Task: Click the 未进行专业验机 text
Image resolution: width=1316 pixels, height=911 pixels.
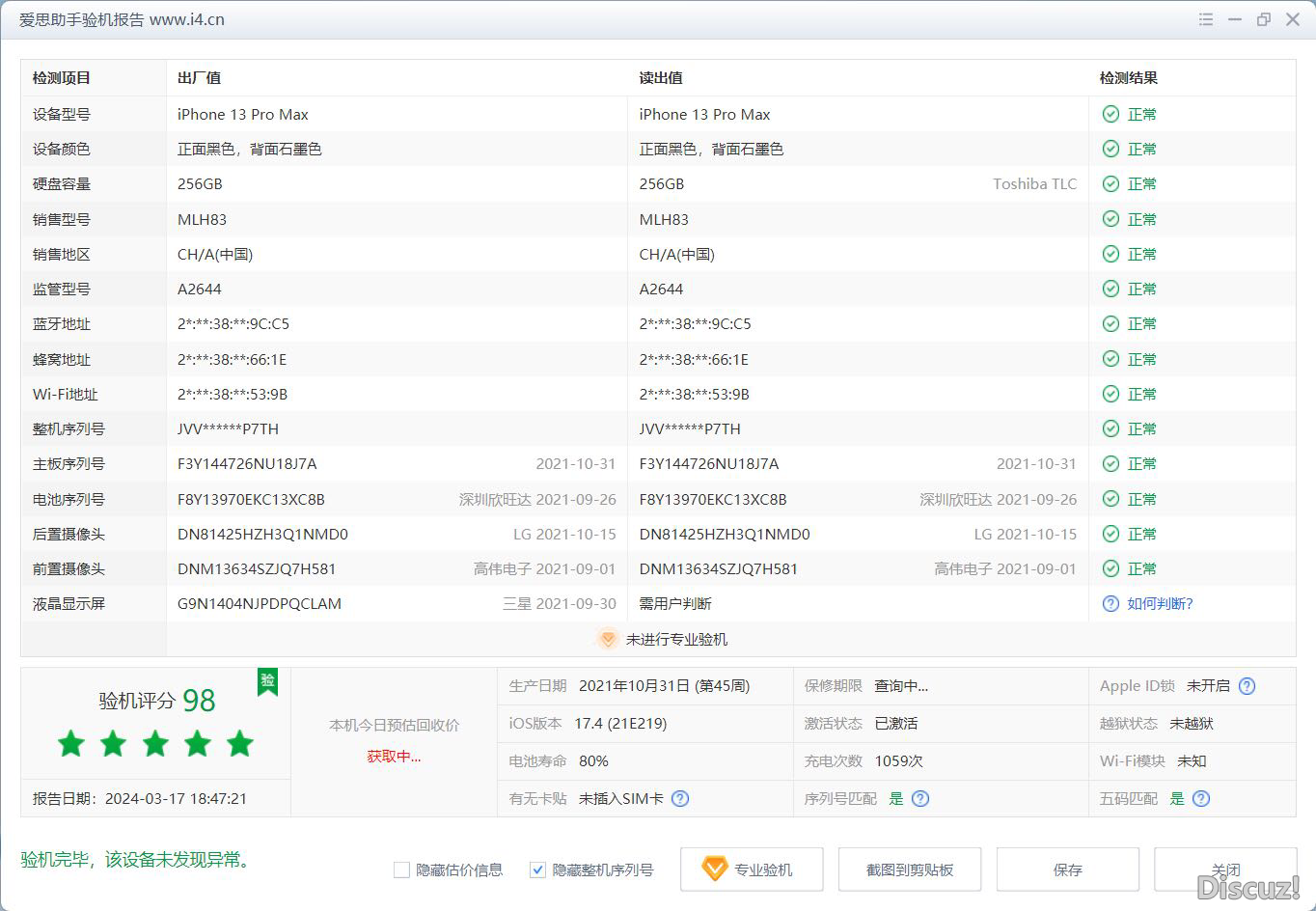Action: (x=676, y=639)
